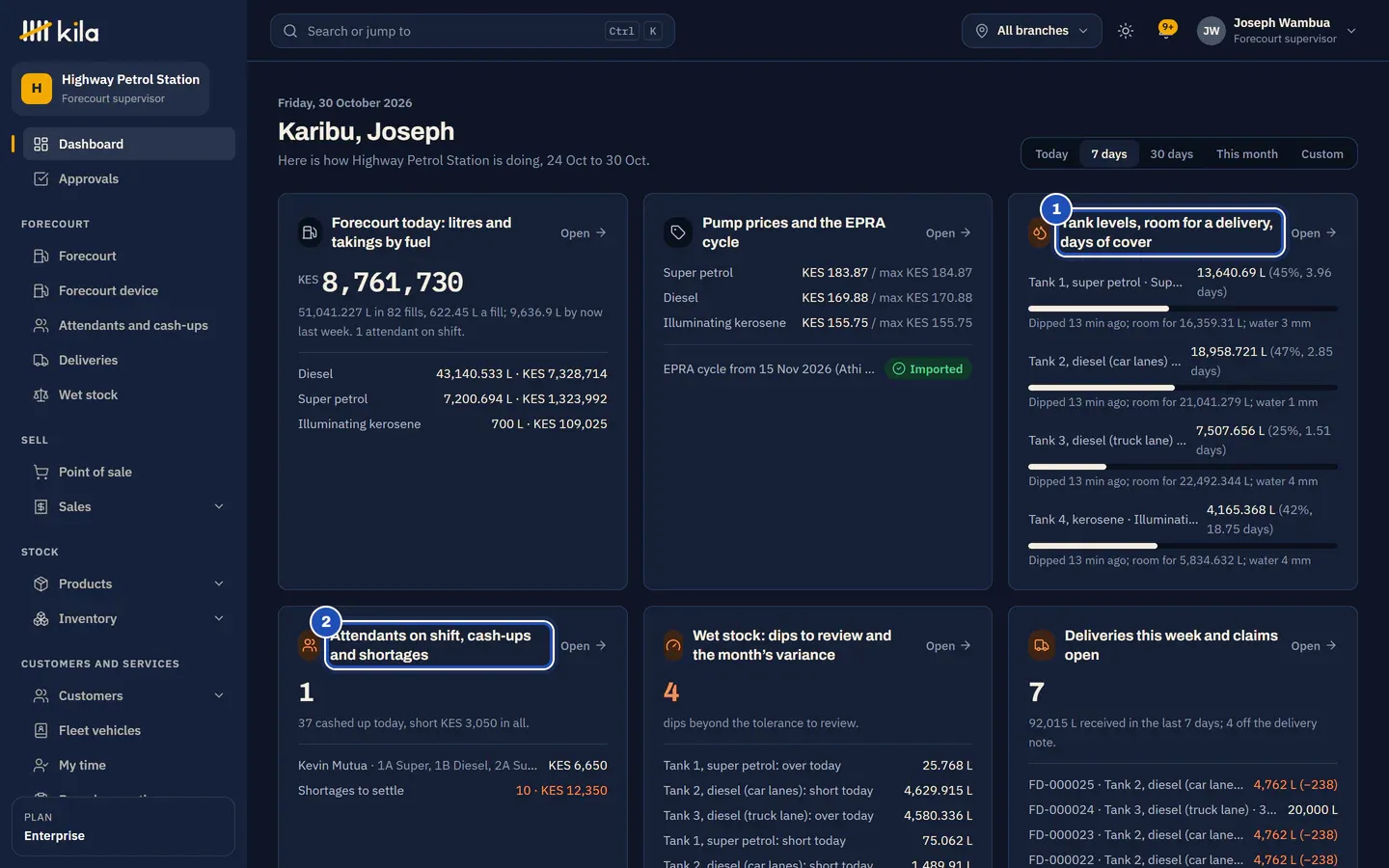Click the gauge icon on Wet stock card
Screen dimensions: 1389x868
click(673, 645)
